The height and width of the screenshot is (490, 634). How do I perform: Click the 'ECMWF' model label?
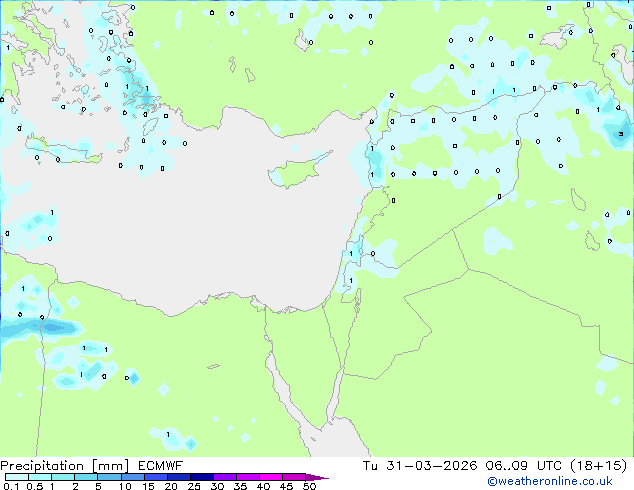pyautogui.click(x=161, y=466)
